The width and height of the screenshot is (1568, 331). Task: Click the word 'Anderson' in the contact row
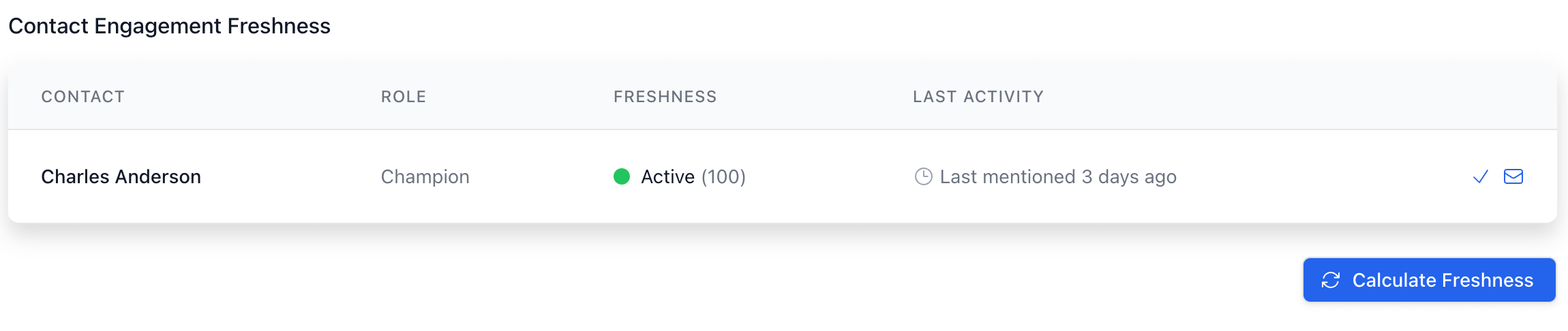point(158,177)
